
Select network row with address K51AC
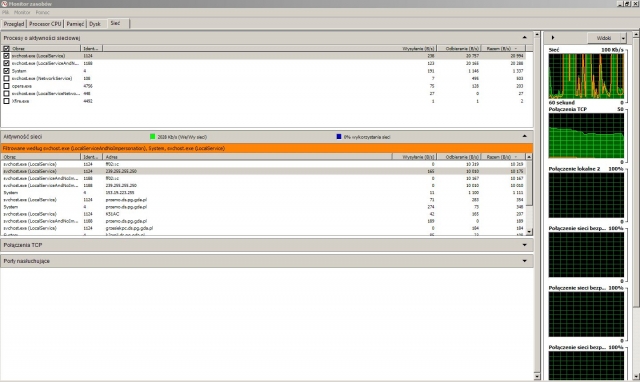(x=263, y=214)
